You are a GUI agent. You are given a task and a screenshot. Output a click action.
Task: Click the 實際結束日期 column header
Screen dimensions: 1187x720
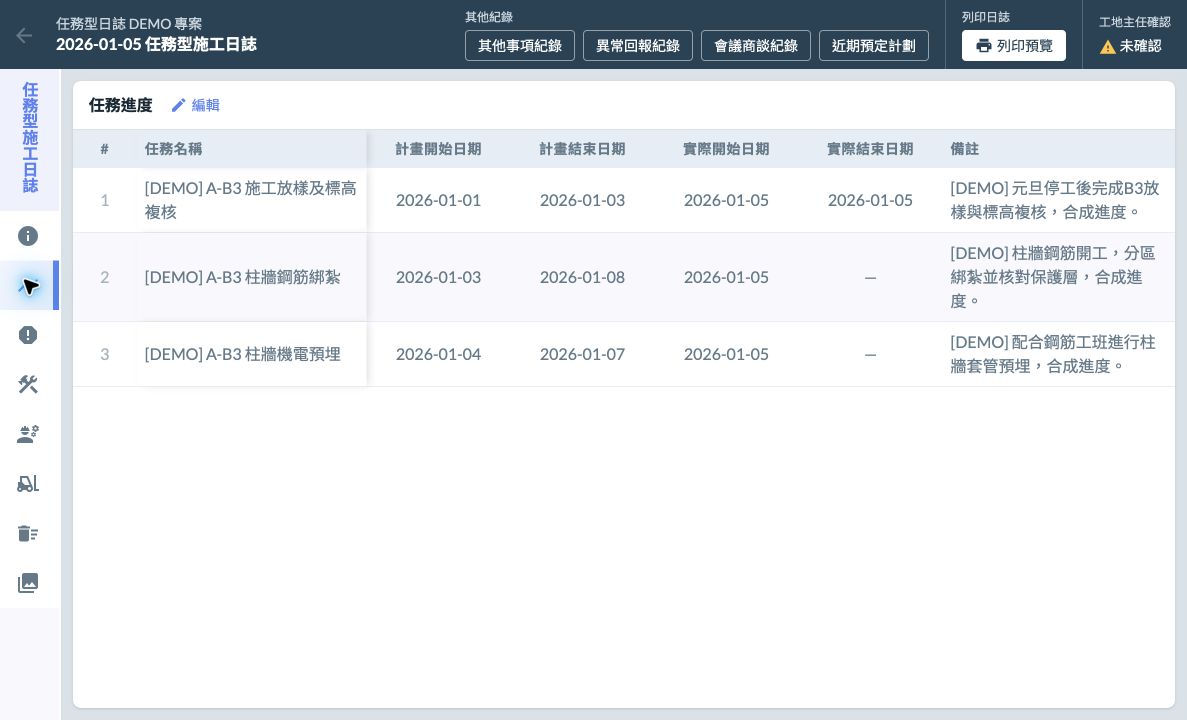pyautogui.click(x=870, y=149)
